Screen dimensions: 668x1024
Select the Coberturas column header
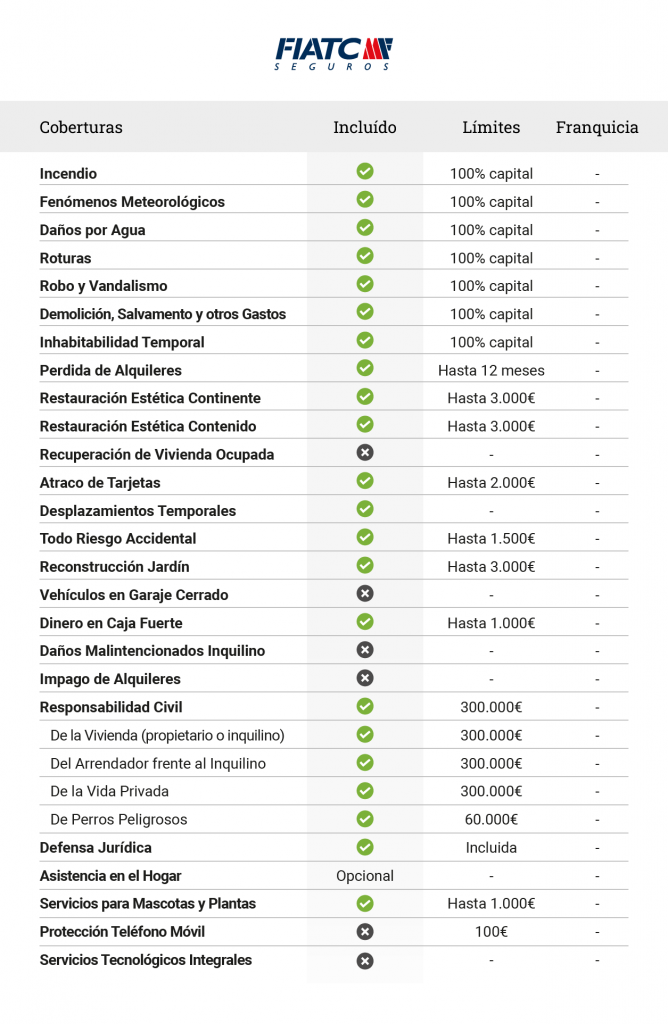point(81,127)
